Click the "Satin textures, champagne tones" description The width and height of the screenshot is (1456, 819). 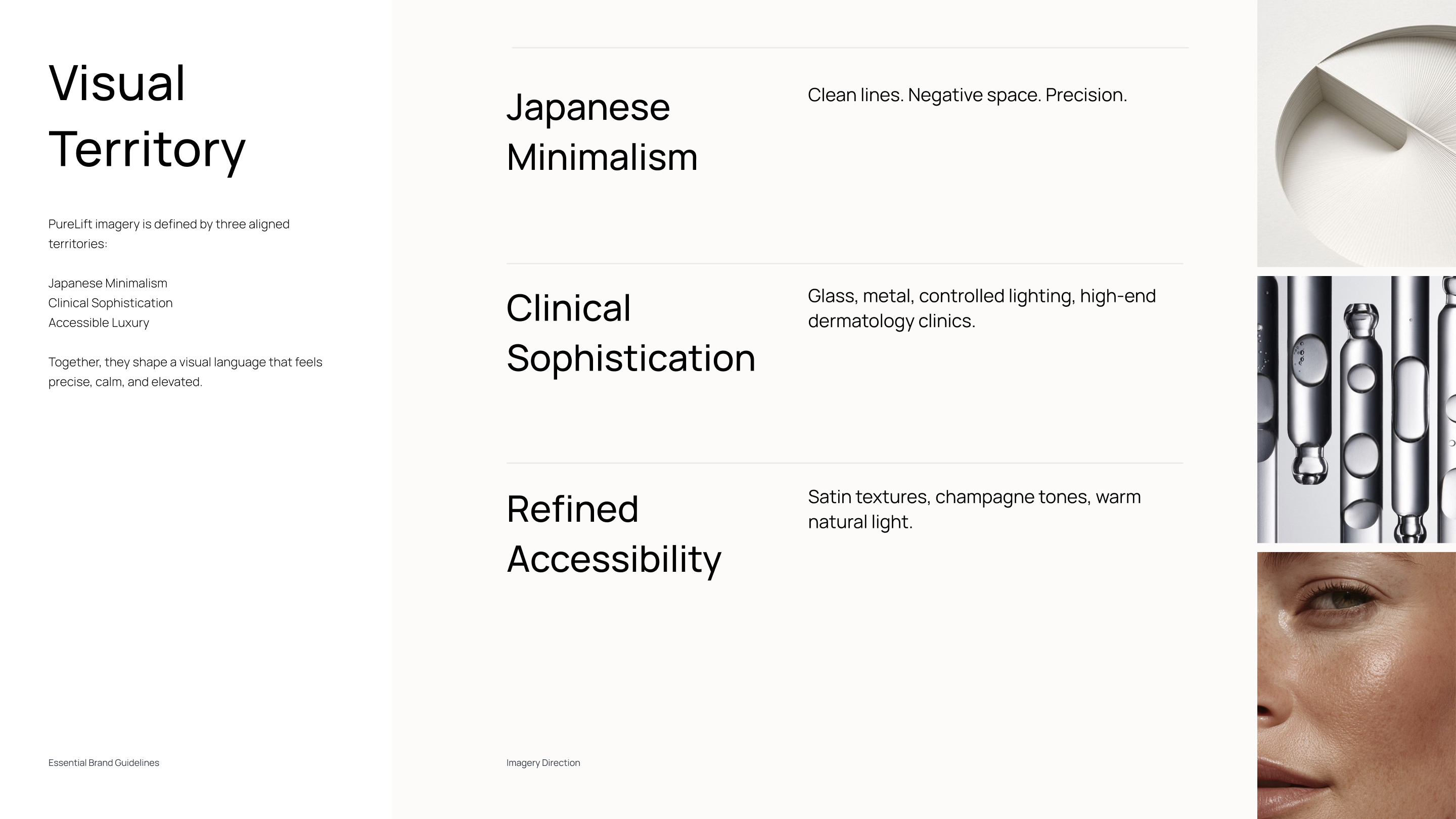974,509
